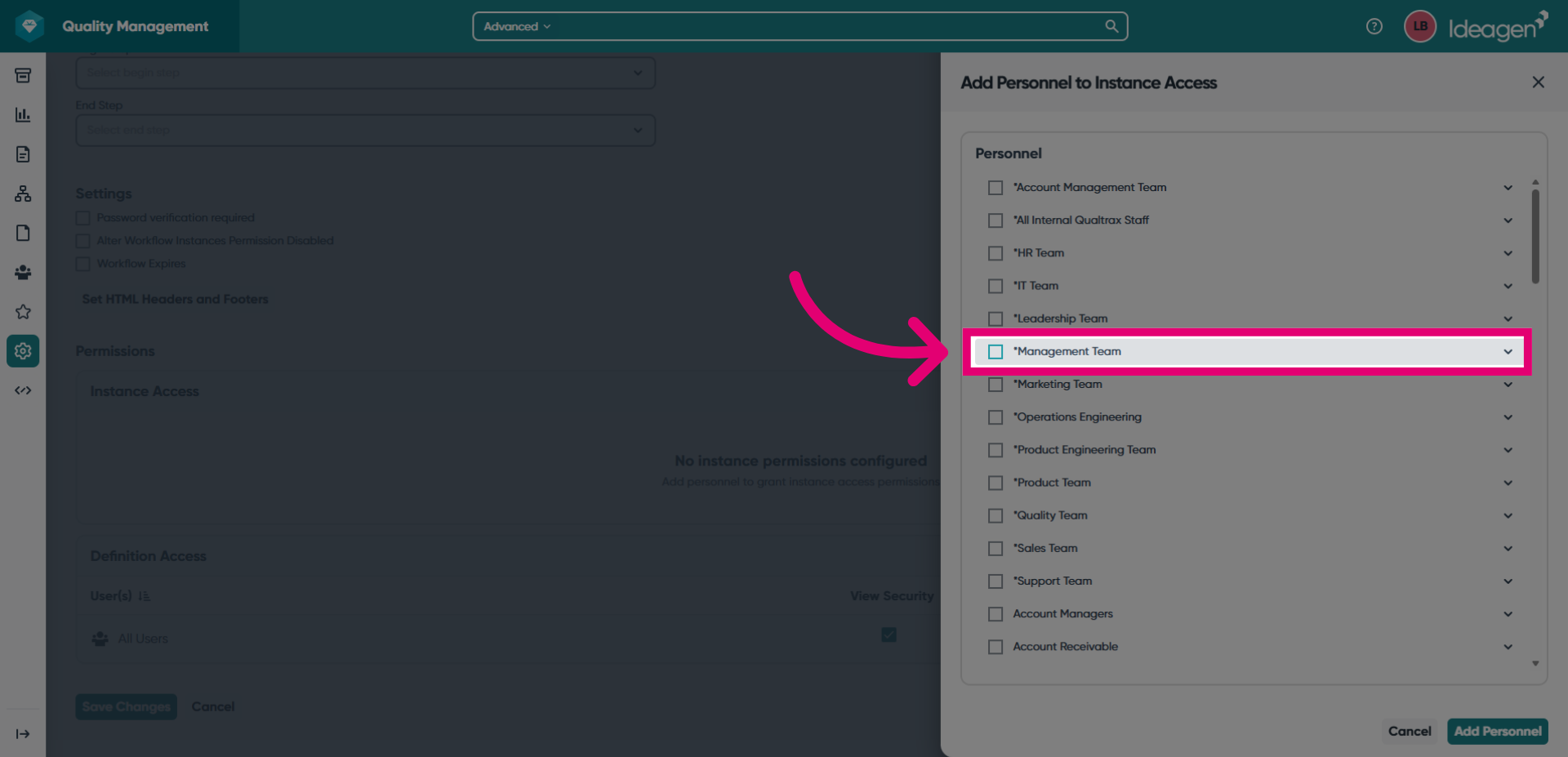The image size is (1568, 757).
Task: Check *Product Team checkbox
Action: [x=996, y=483]
